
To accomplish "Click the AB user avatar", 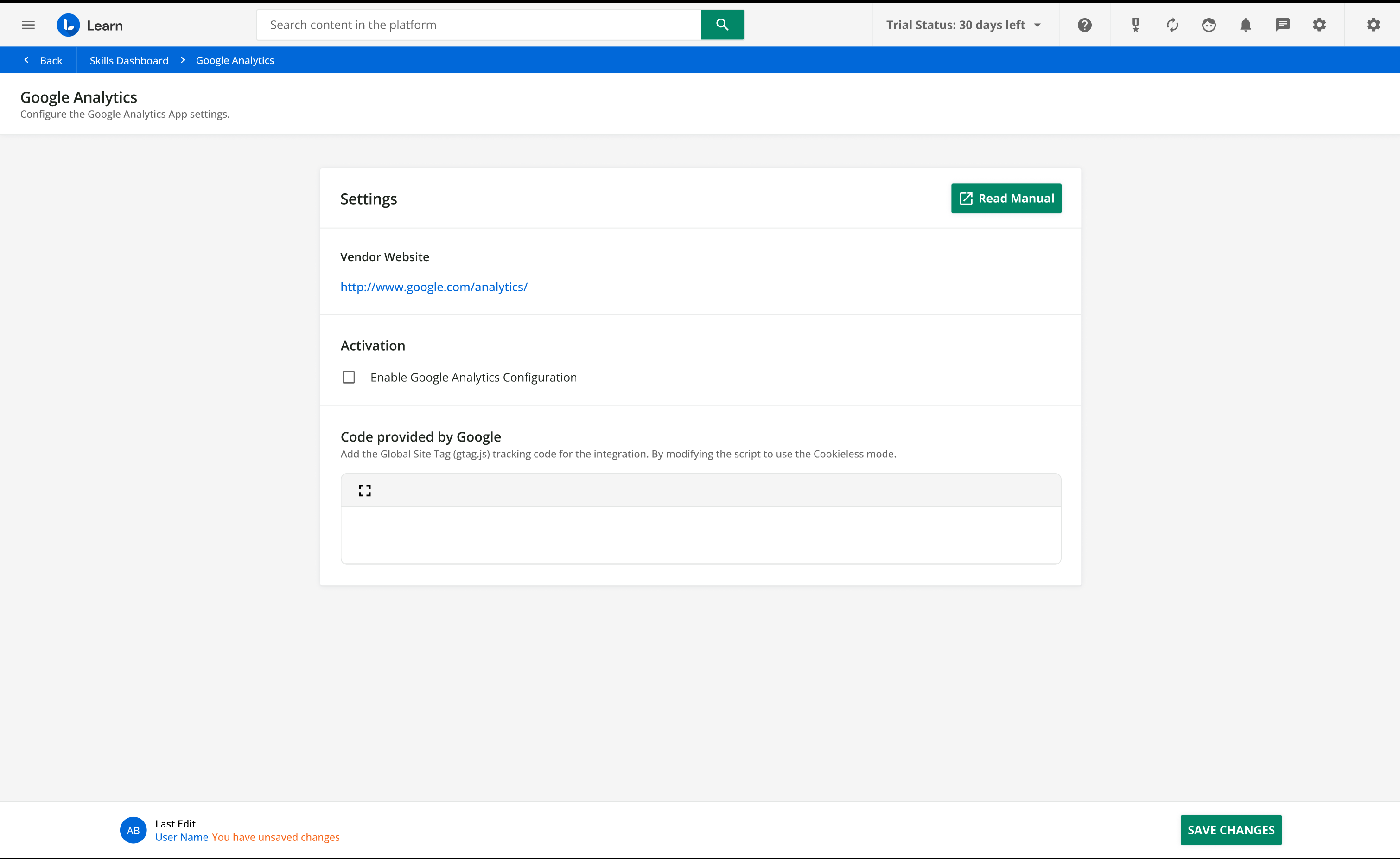I will tap(133, 830).
